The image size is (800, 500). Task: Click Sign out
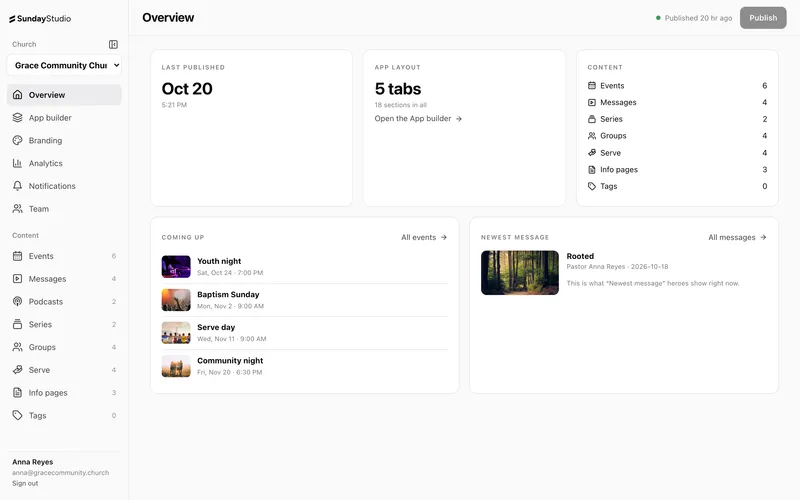click(x=25, y=483)
